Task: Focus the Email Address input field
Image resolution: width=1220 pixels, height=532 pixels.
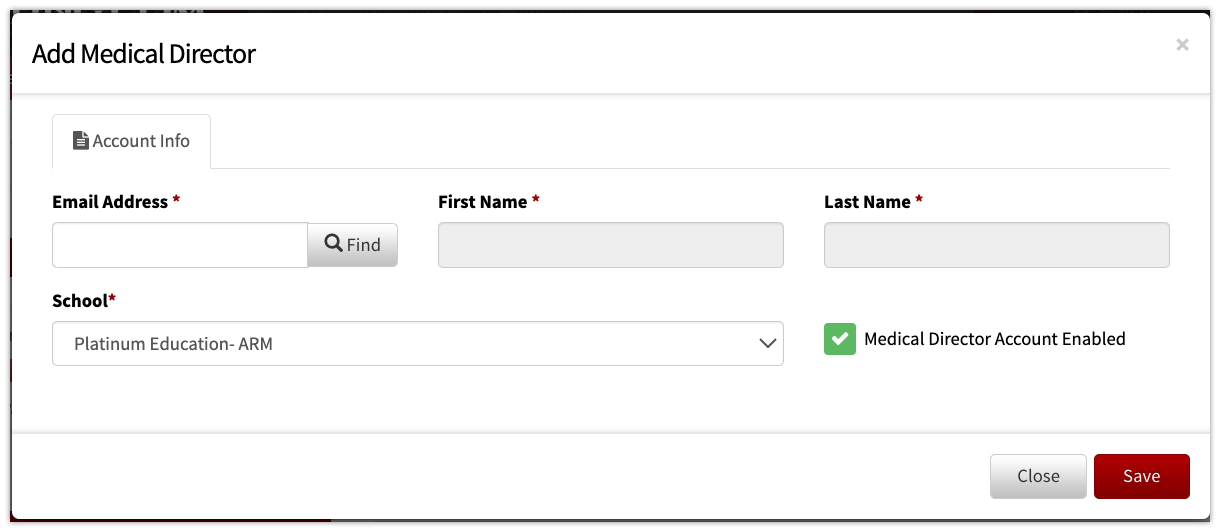Action: point(180,245)
